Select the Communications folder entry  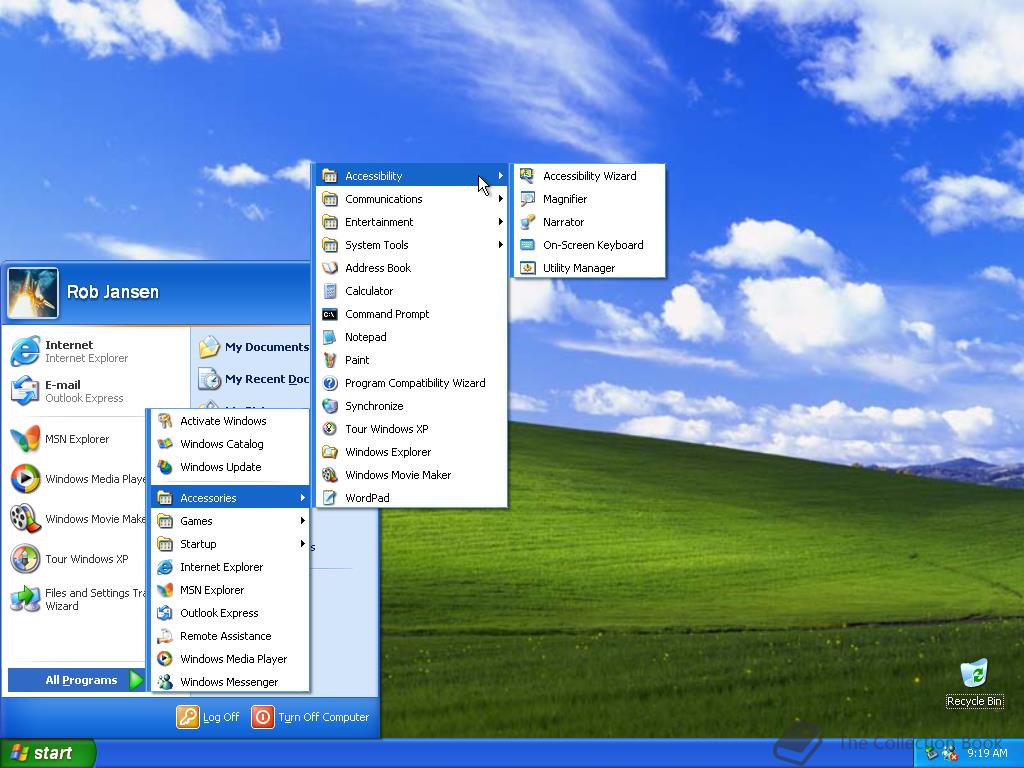click(411, 199)
